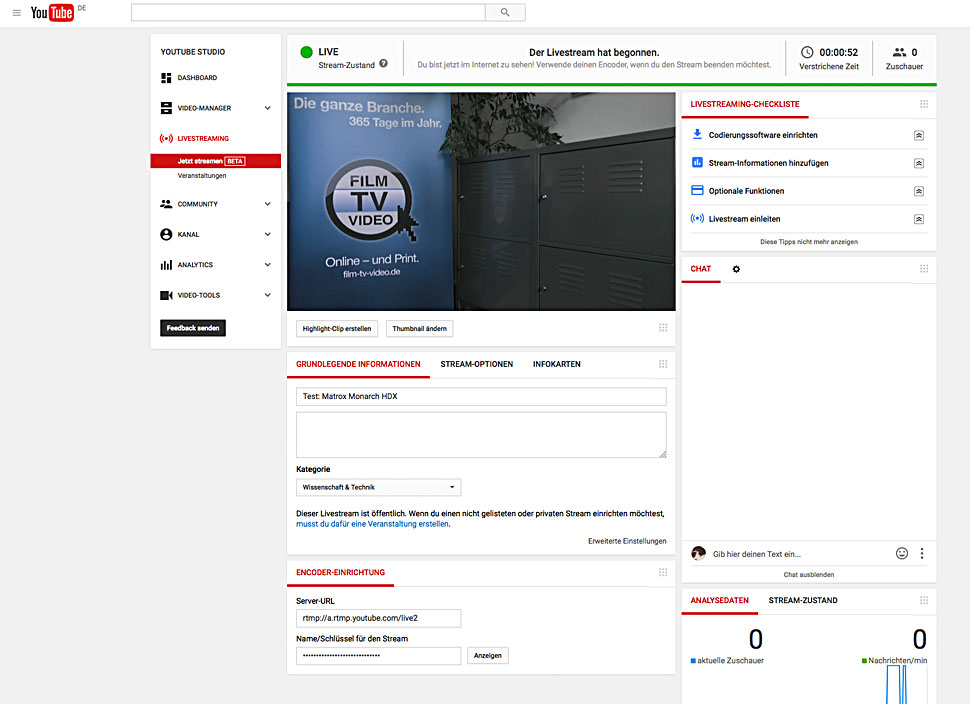This screenshot has height=704, width=970.
Task: Click Livestream einleiten broadcast icon
Action: (x=697, y=218)
